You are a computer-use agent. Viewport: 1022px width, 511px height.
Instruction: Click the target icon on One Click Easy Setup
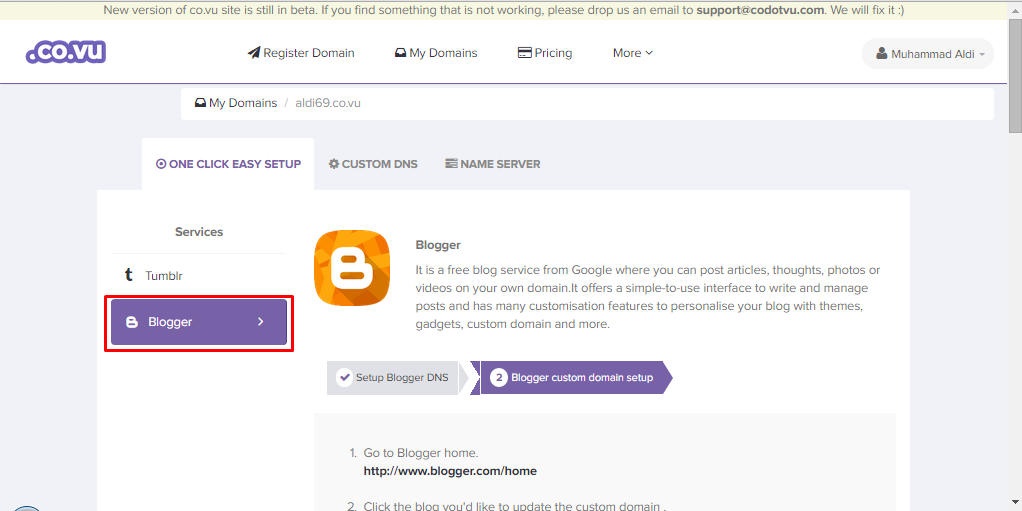(161, 164)
